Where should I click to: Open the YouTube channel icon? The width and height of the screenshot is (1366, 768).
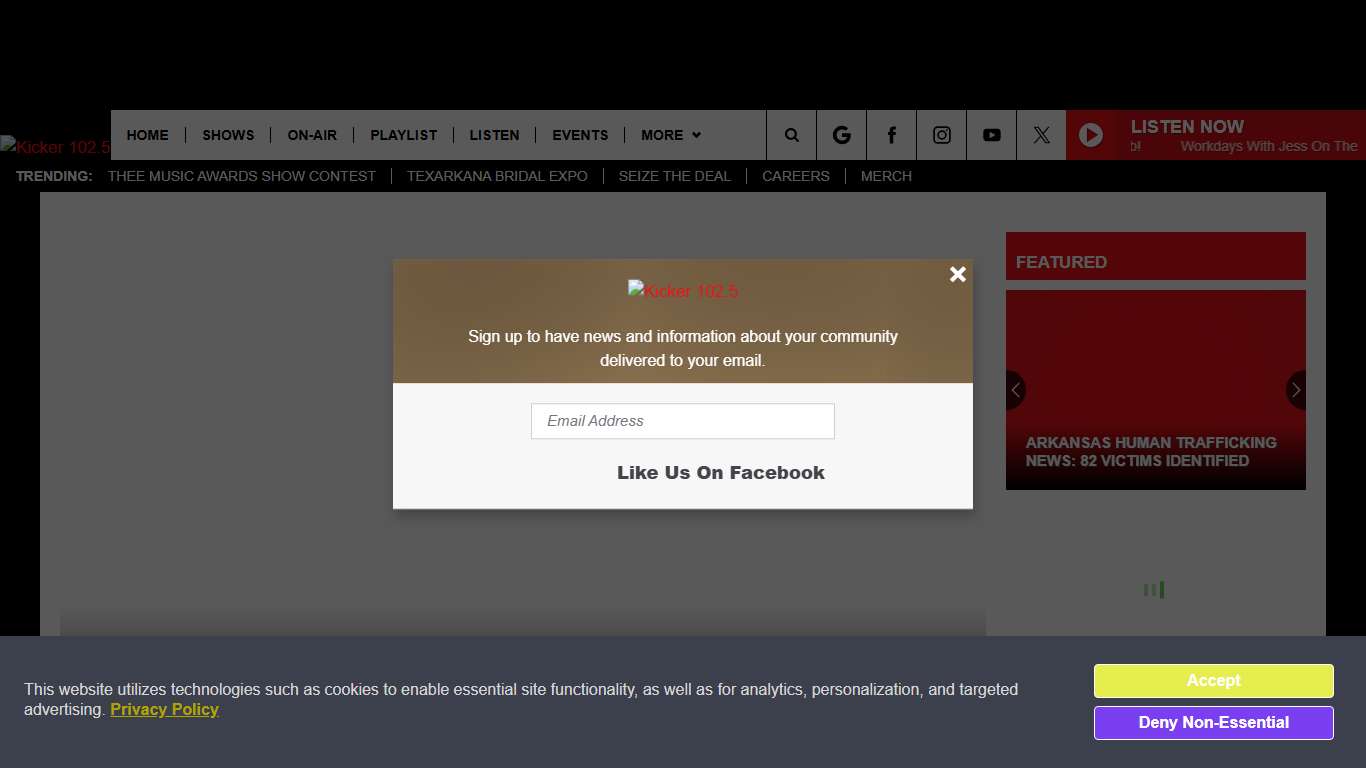991,135
